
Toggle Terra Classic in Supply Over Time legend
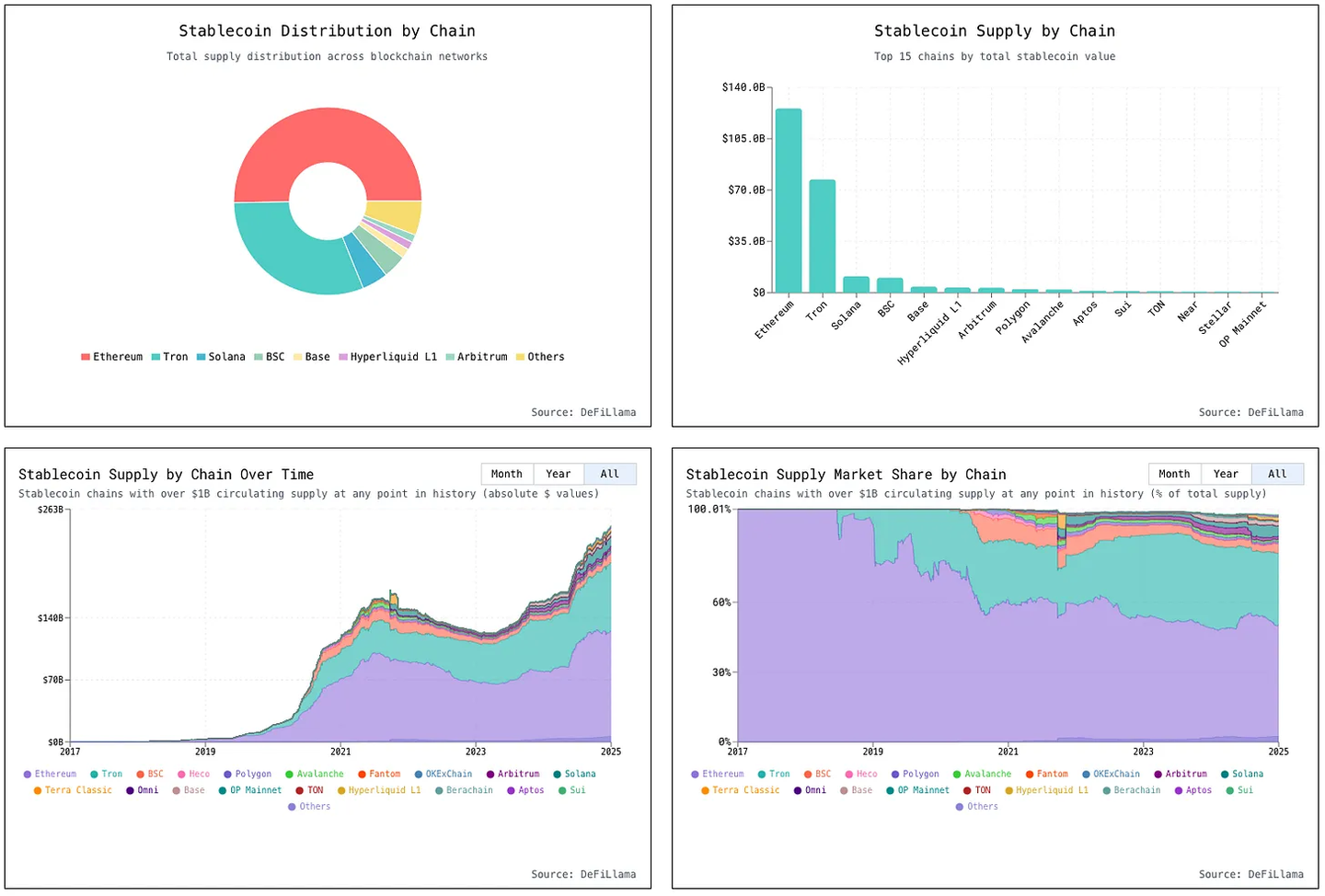[x=74, y=790]
